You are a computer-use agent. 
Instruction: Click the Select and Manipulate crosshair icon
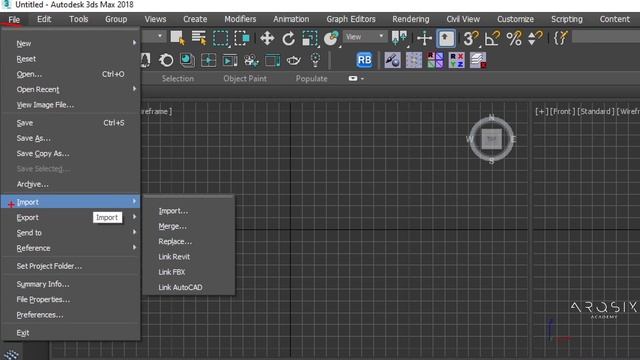[x=424, y=38]
